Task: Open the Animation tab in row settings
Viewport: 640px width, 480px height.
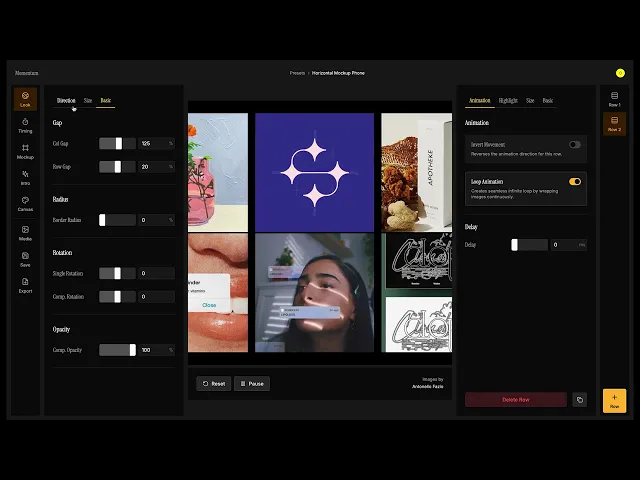Action: [480, 100]
